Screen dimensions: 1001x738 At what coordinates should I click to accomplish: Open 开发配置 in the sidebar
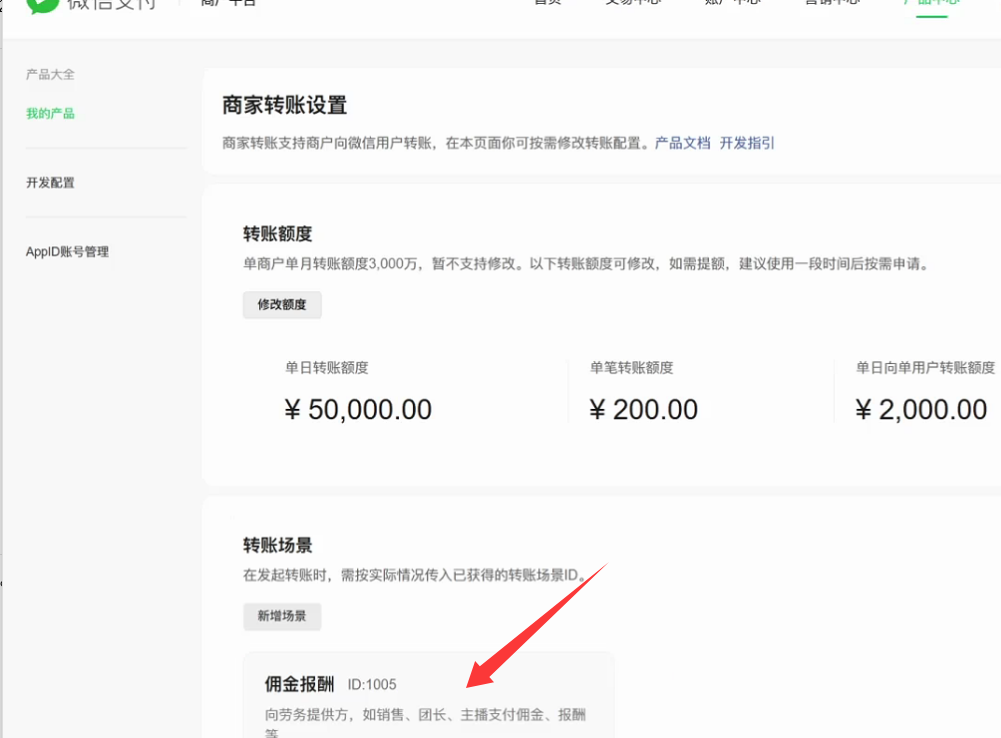click(x=50, y=183)
